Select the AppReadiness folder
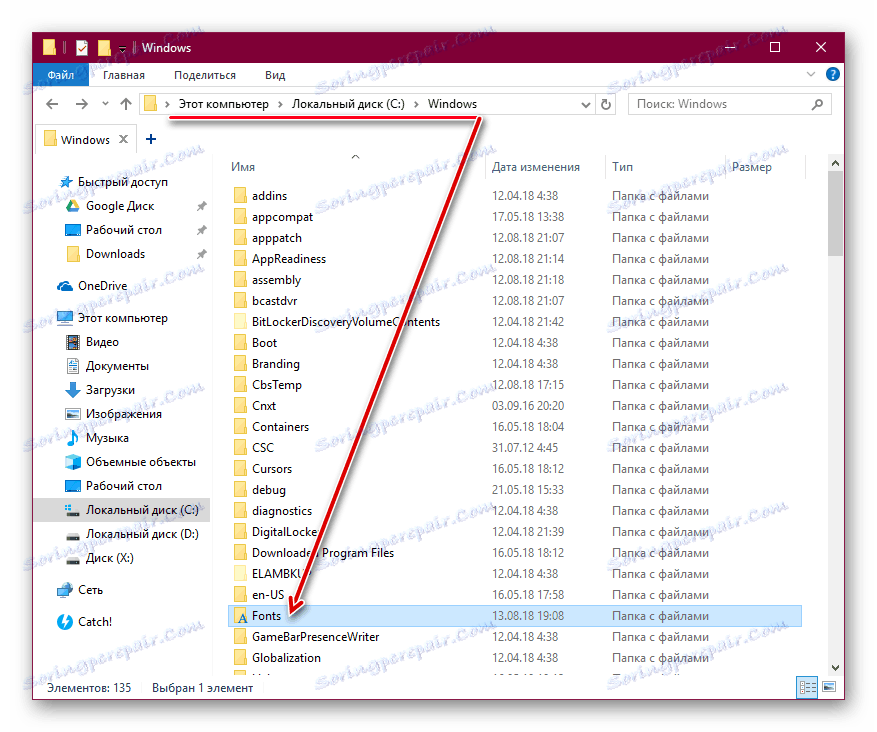 (x=289, y=259)
